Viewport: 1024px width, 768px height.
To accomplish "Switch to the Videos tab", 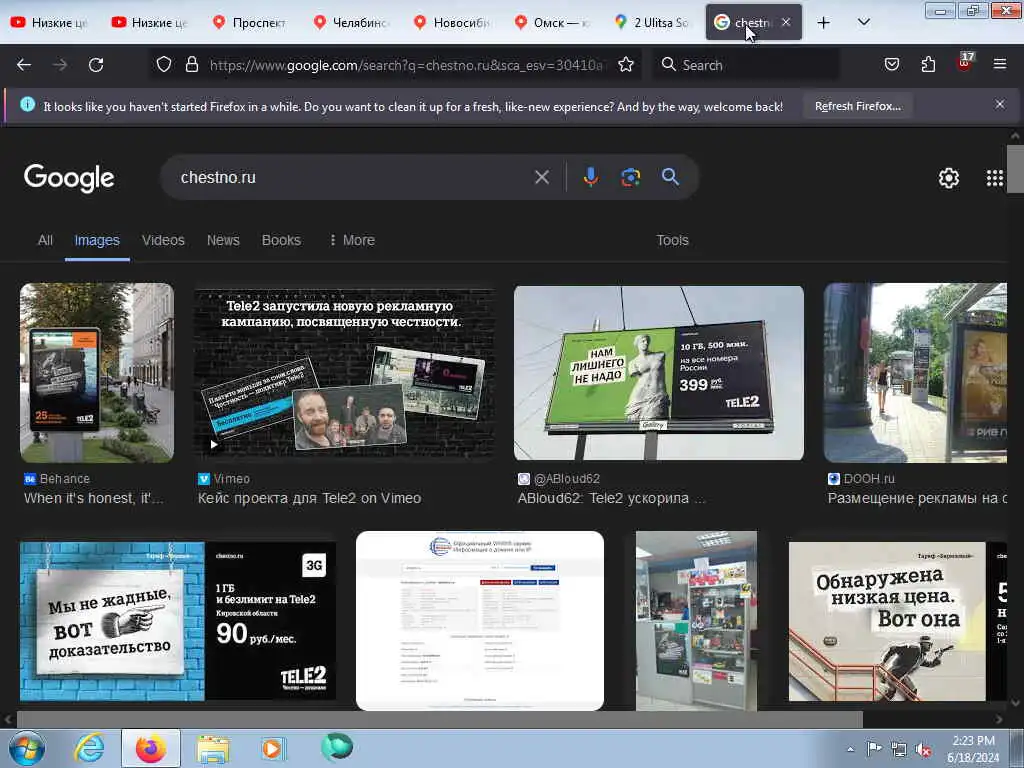I will pyautogui.click(x=163, y=240).
